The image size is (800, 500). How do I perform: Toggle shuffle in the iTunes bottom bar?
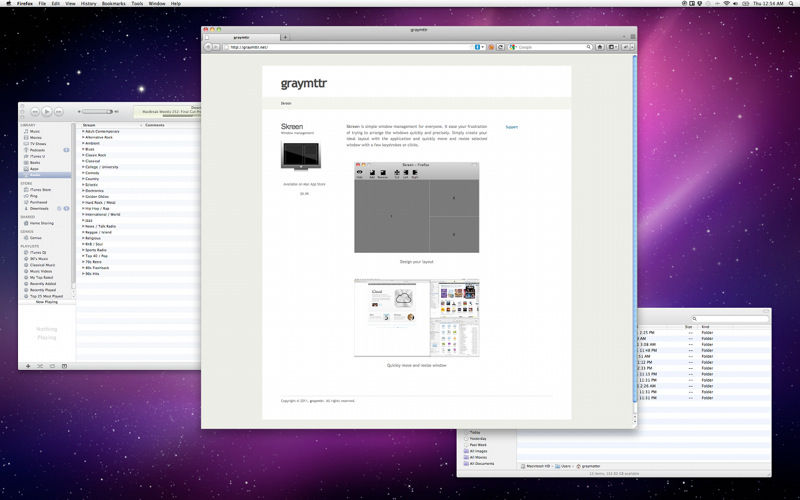(40, 366)
